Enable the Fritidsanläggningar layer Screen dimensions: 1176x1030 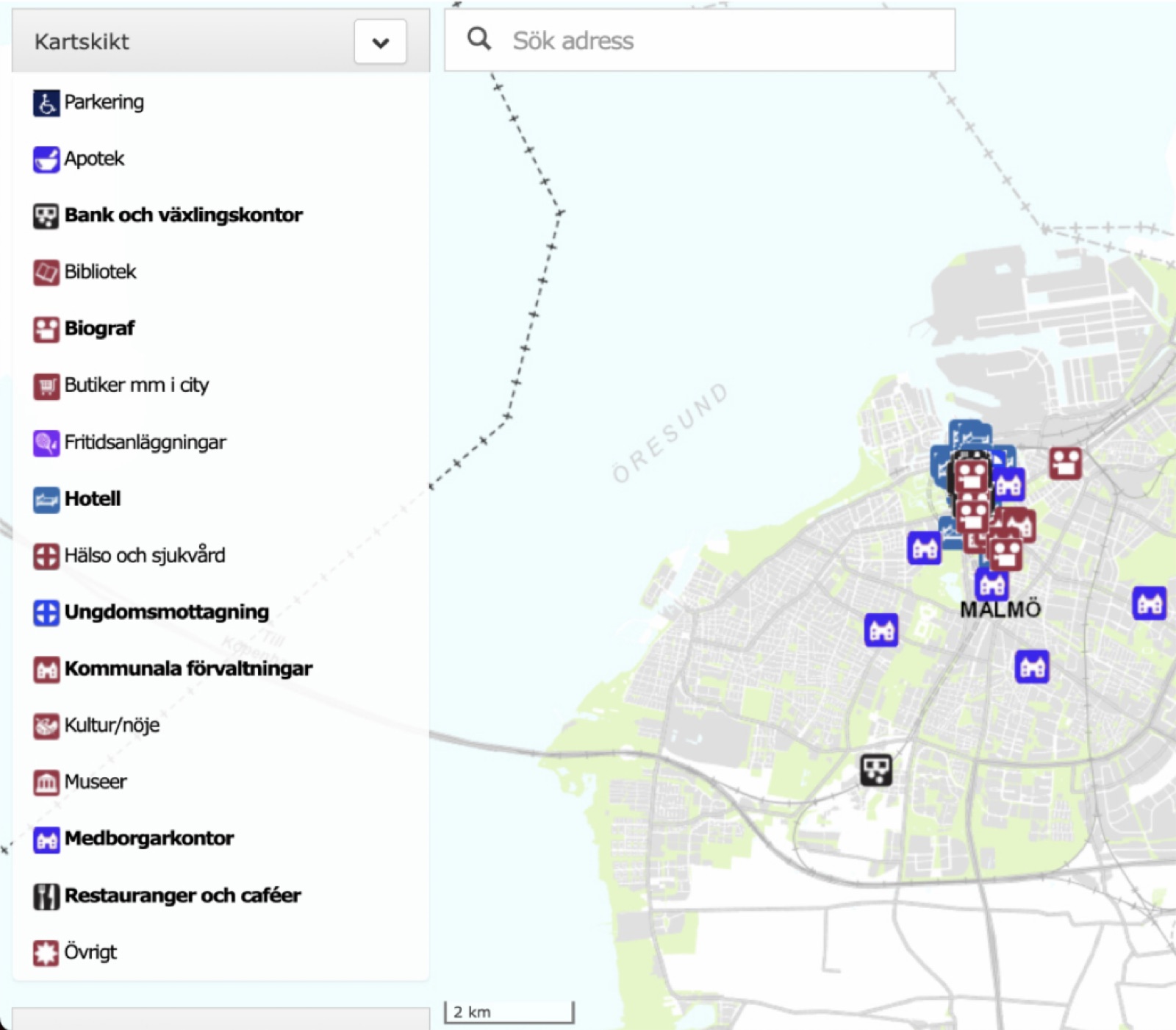coord(145,442)
